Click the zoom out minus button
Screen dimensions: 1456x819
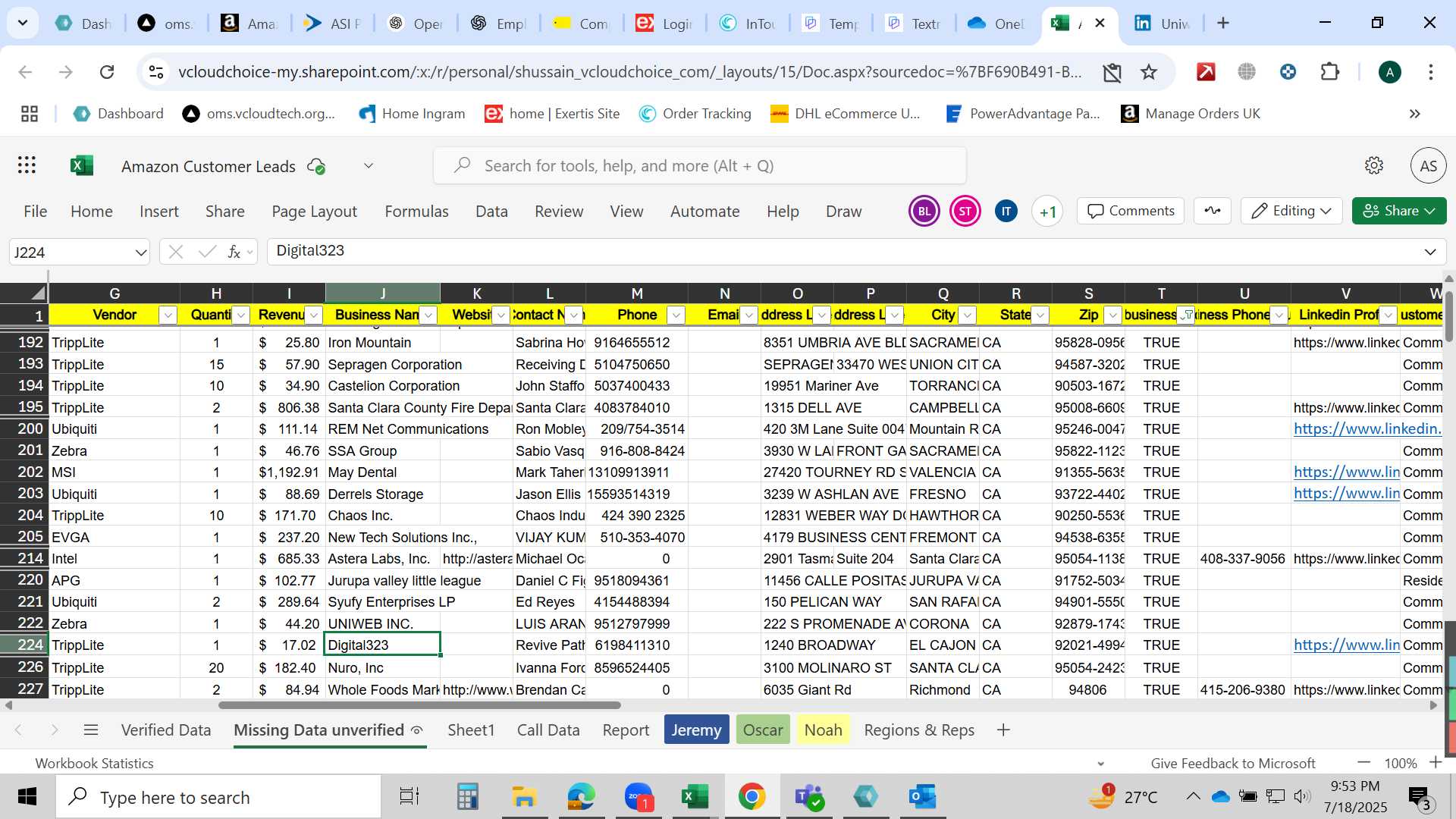(1364, 763)
